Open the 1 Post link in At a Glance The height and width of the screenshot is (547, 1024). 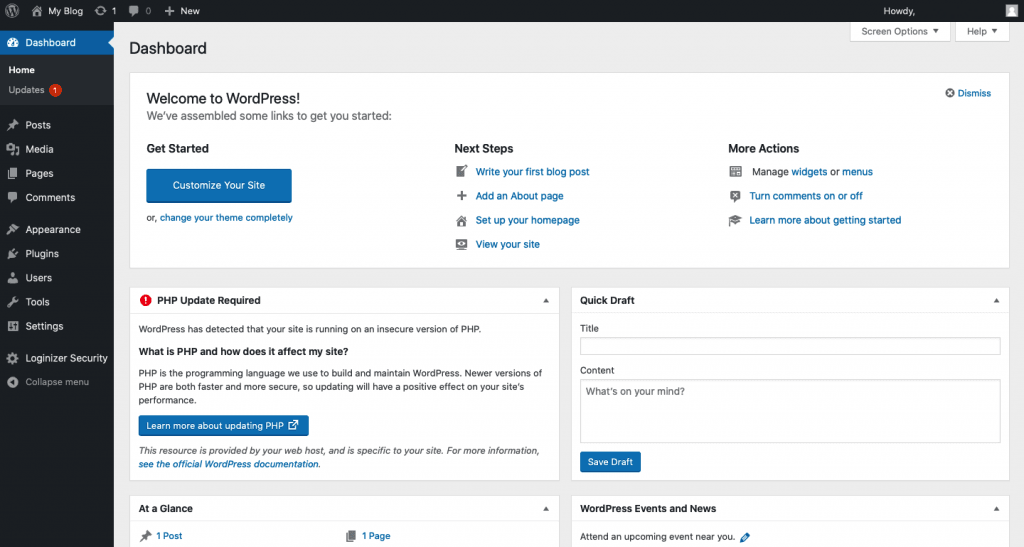click(x=169, y=536)
